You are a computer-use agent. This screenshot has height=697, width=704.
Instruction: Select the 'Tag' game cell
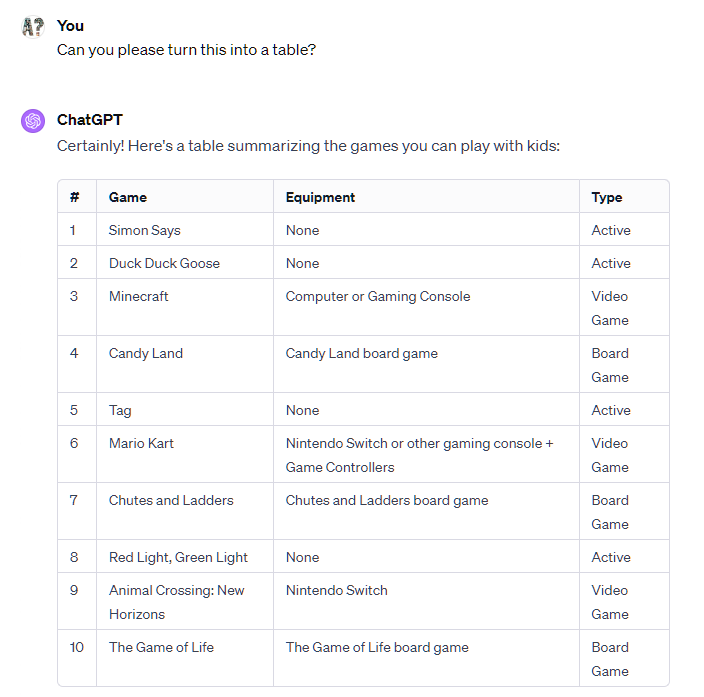[120, 410]
